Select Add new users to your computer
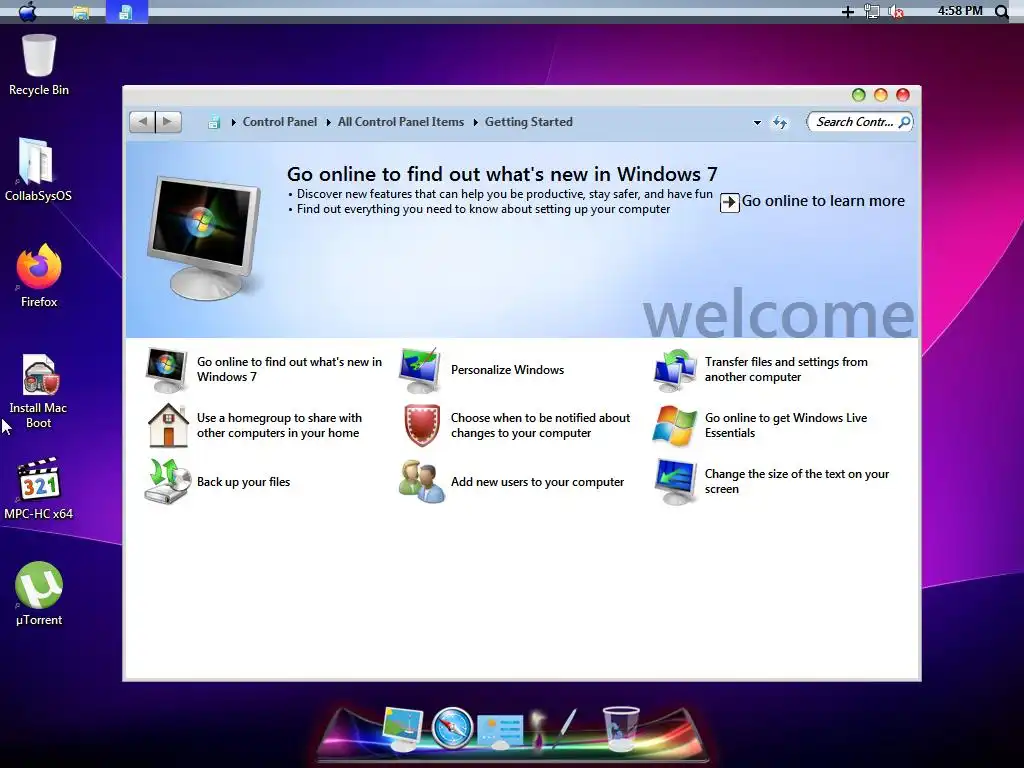The width and height of the screenshot is (1024, 768). [x=537, y=482]
